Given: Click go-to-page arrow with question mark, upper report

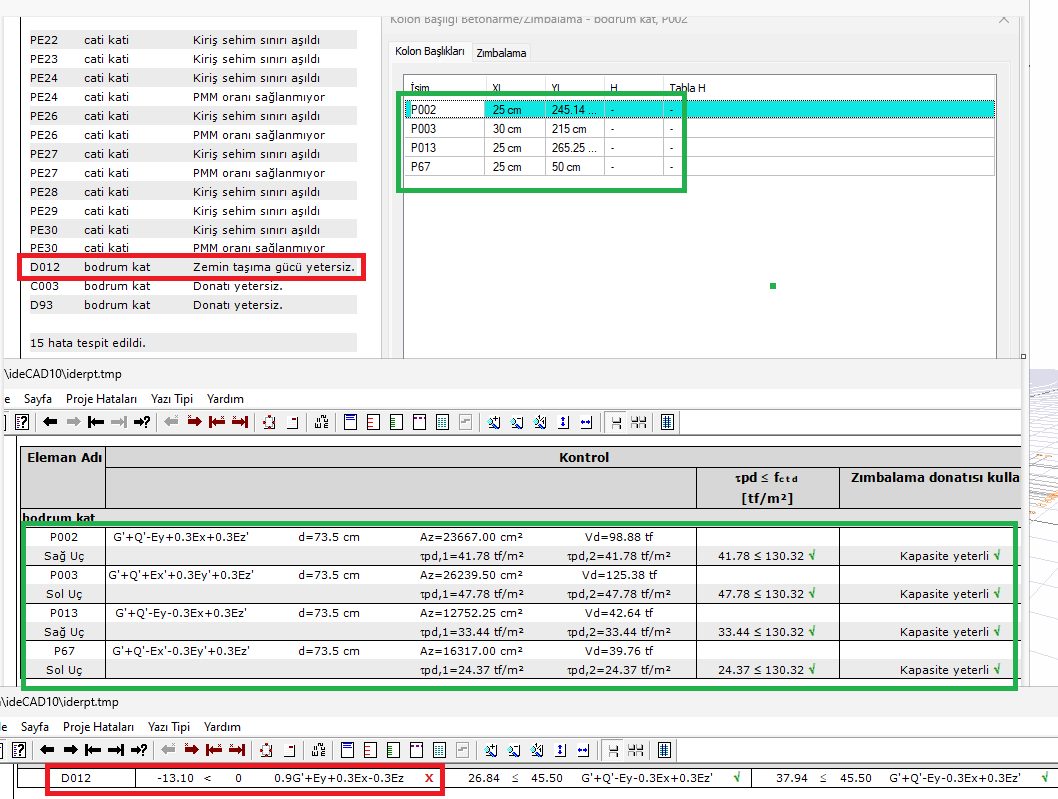Looking at the screenshot, I should (x=142, y=422).
